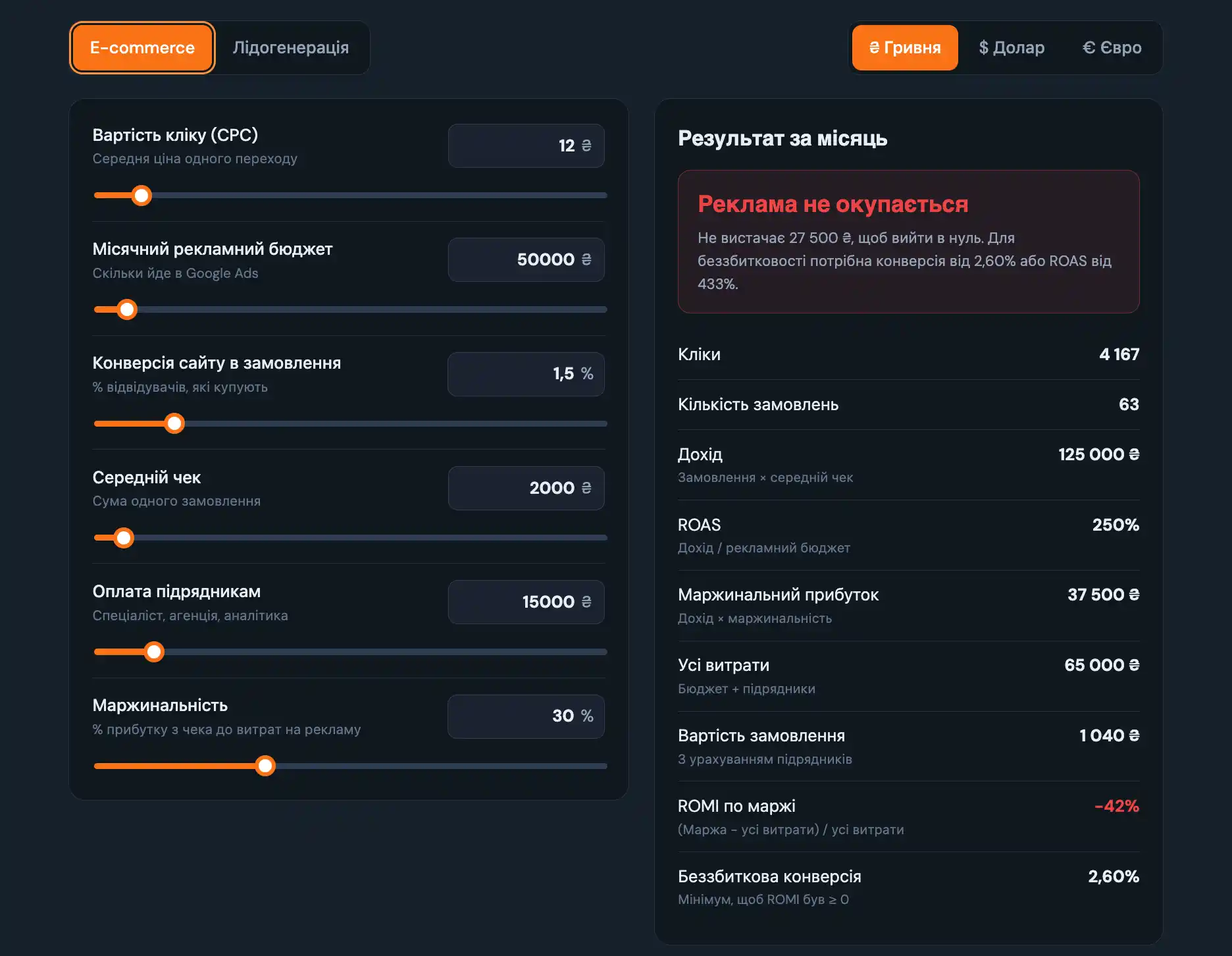Click the Оплата підрядникам slider handle
Viewport: 1232px width, 956px height.
coord(154,652)
